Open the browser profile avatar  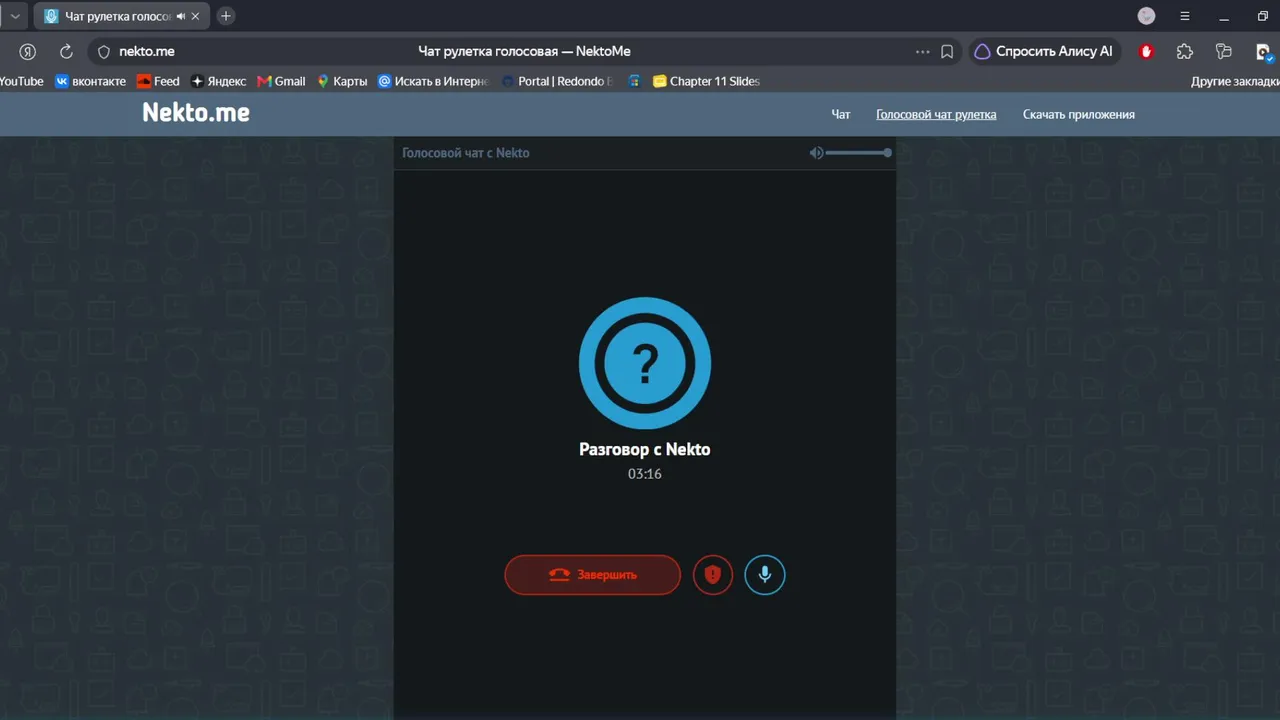pyautogui.click(x=1147, y=16)
